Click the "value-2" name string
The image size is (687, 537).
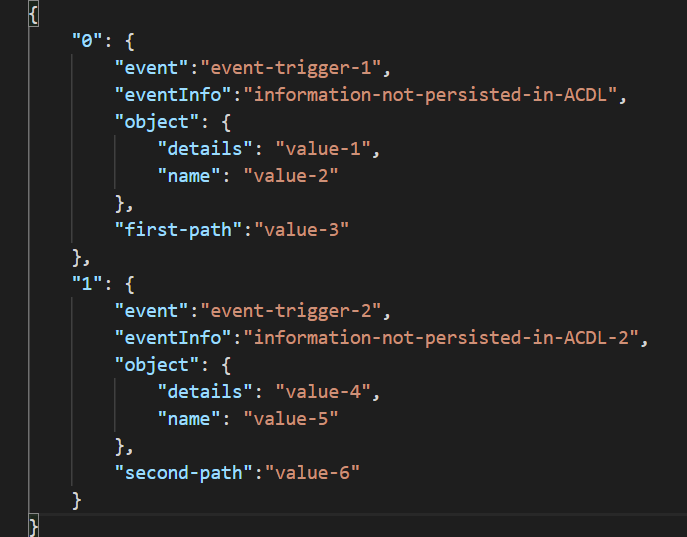pos(291,176)
